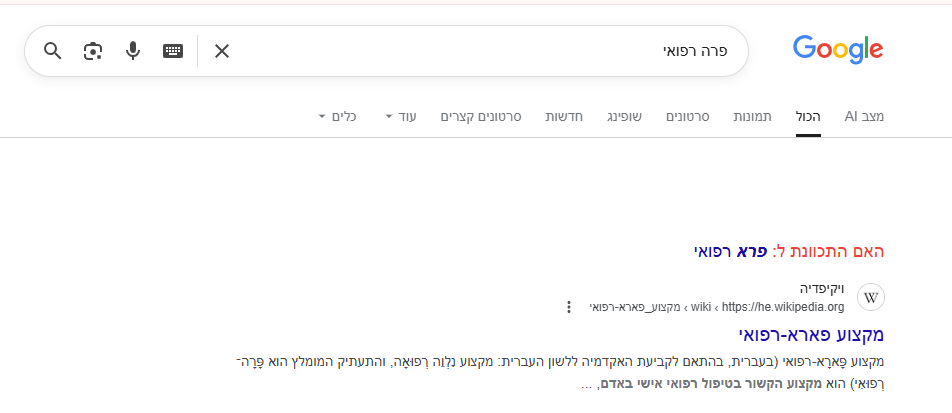Open the סרטונים (Videos) tab
Screen dimensions: 952x413
point(688,117)
